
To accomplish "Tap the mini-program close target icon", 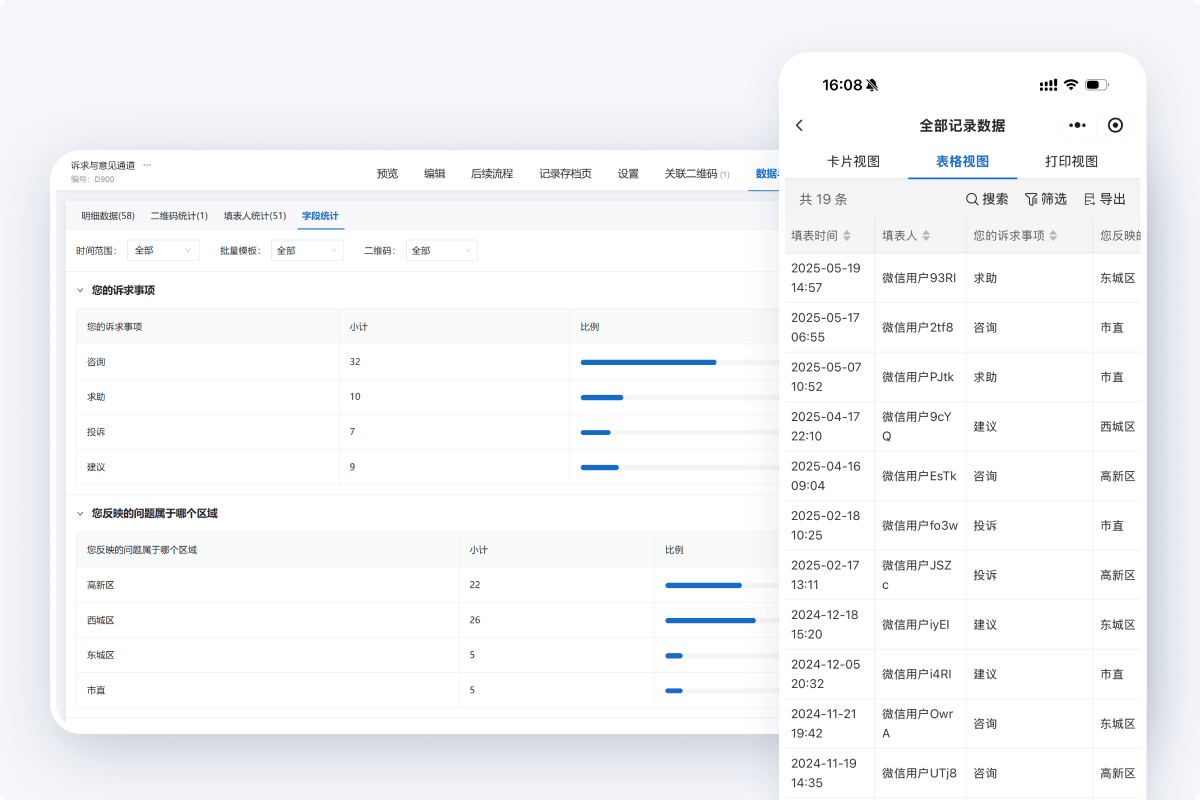I will 1116,125.
